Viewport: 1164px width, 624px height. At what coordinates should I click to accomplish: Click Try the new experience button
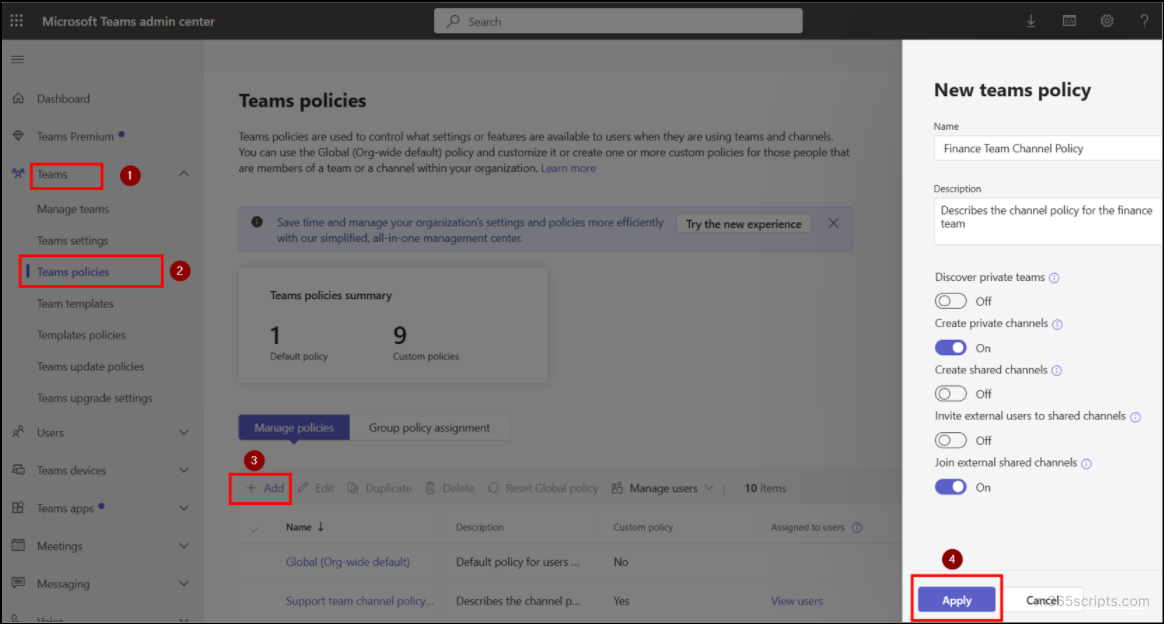[x=743, y=223]
